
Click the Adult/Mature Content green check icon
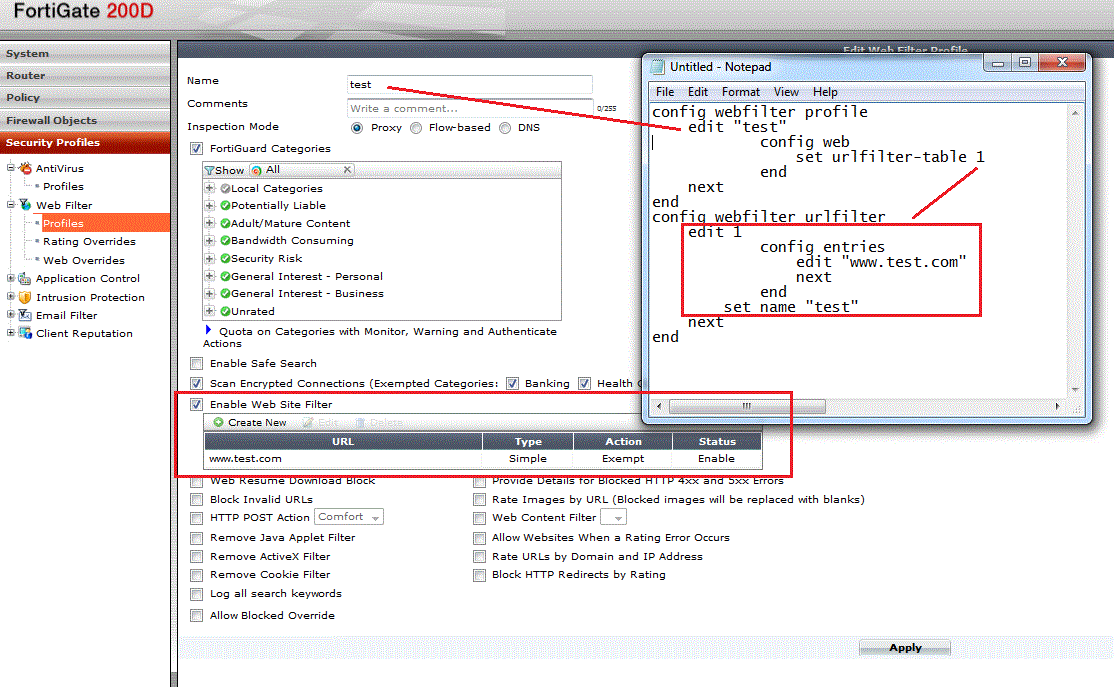225,223
